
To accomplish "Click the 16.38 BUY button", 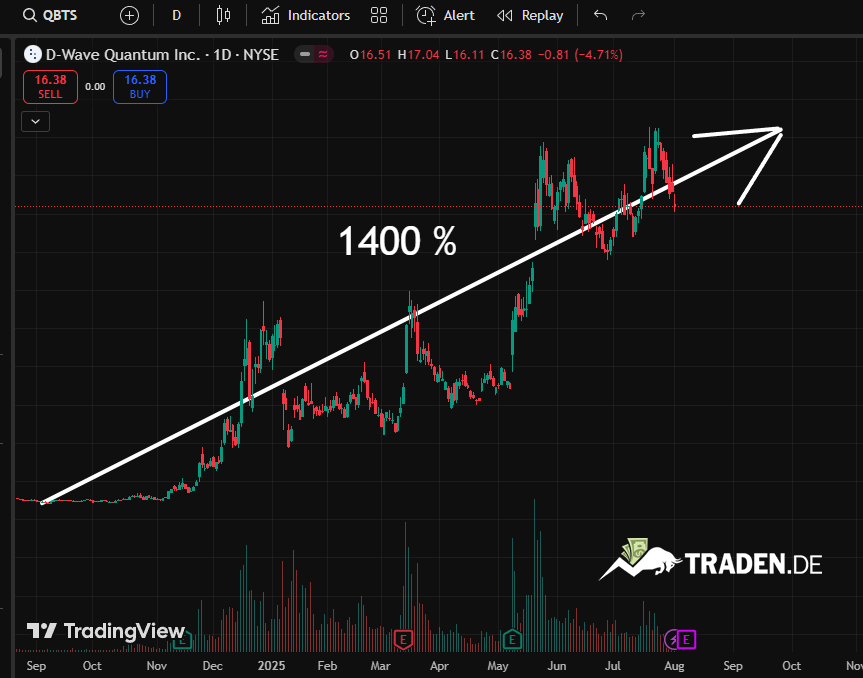I will [140, 87].
